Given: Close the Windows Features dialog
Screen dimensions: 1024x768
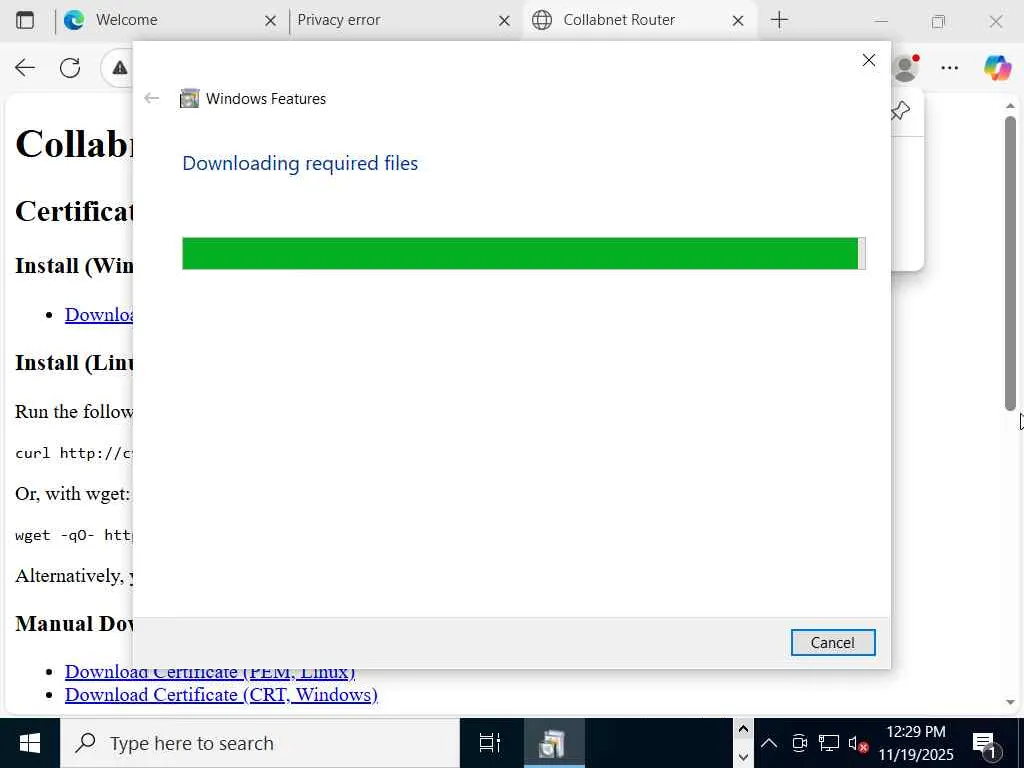Looking at the screenshot, I should point(869,60).
